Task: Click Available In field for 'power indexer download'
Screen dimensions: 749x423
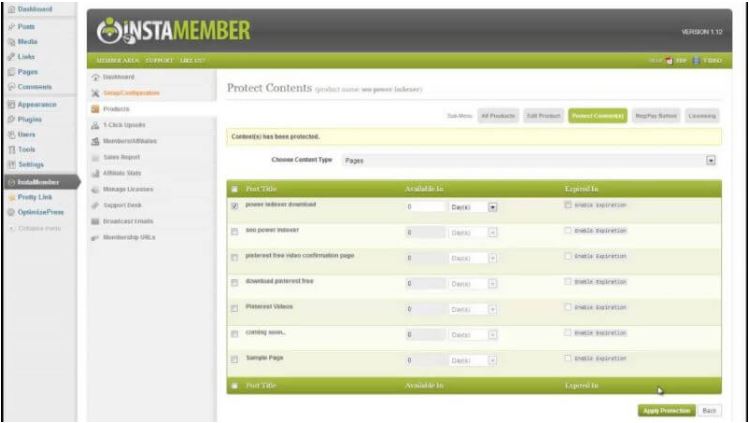Action: pyautogui.click(x=425, y=207)
